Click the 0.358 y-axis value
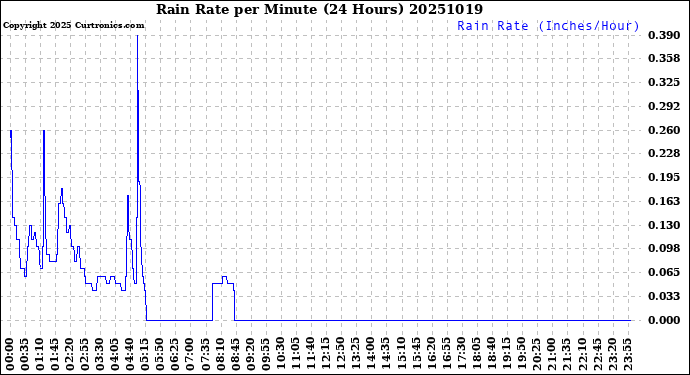 tap(664, 59)
